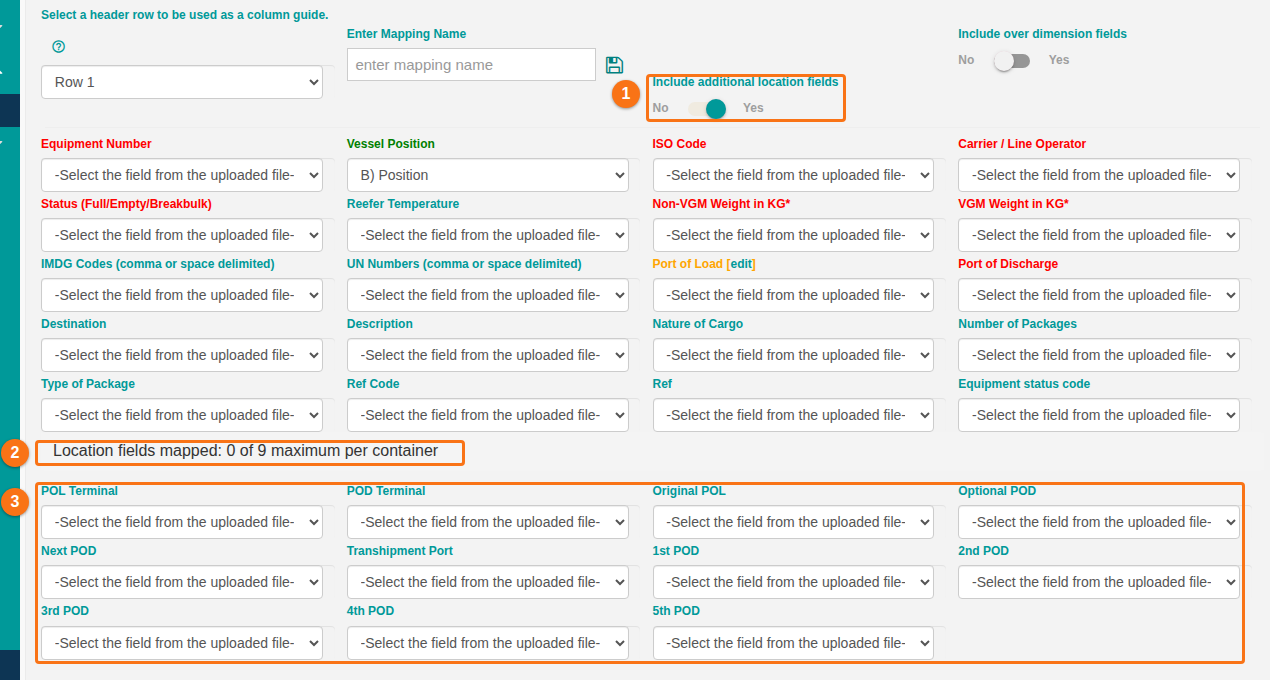Open the 1st POD dropdown
The image size is (1270, 680).
point(793,582)
